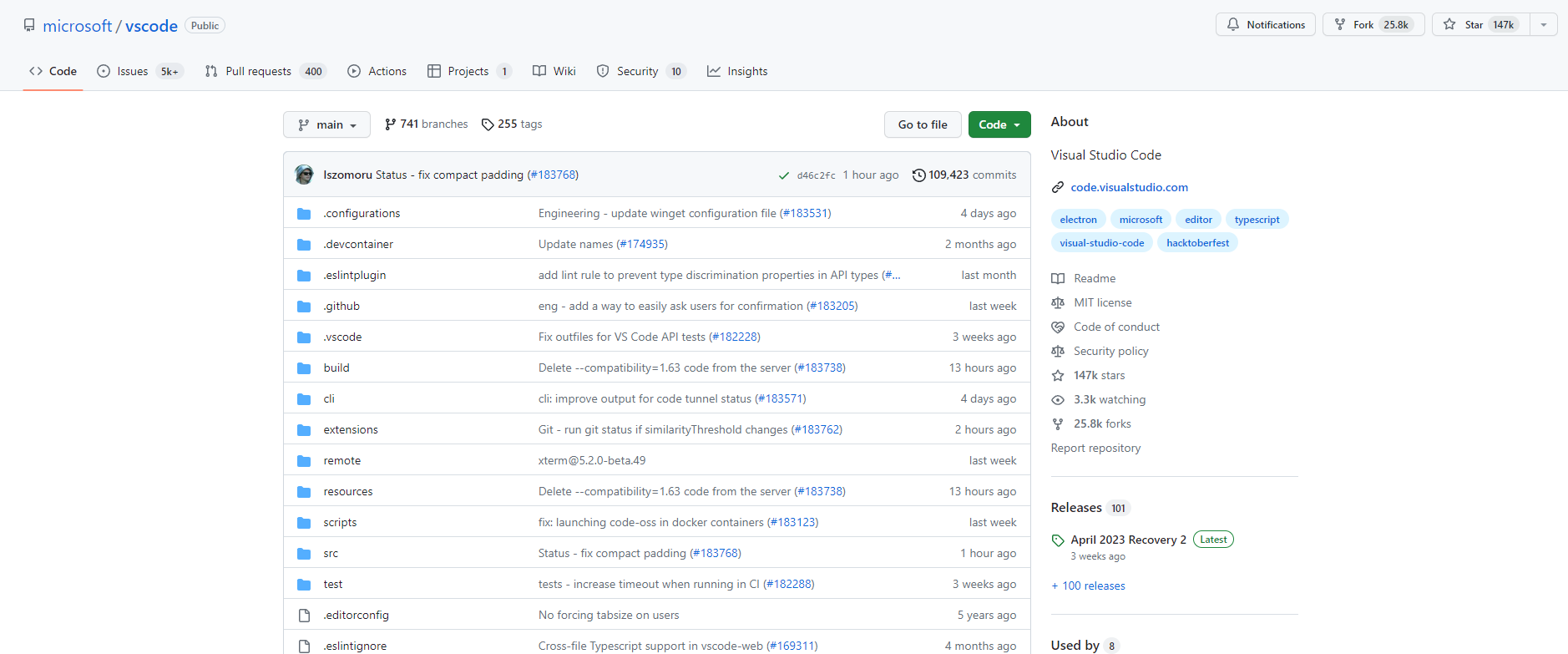Open the 'xterm@5.2.0-beta.49' commit message

[592, 461]
